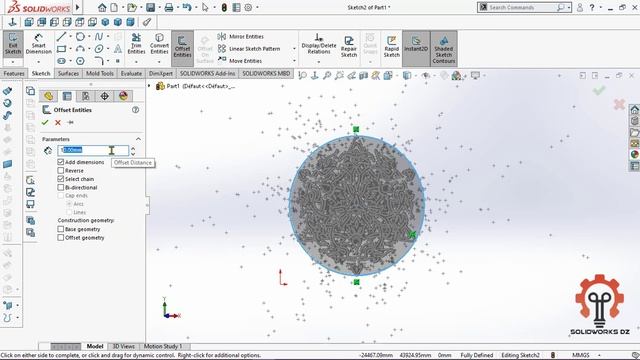This screenshot has height=360, width=640.
Task: Switch to the Surfaces tab
Action: [68, 73]
